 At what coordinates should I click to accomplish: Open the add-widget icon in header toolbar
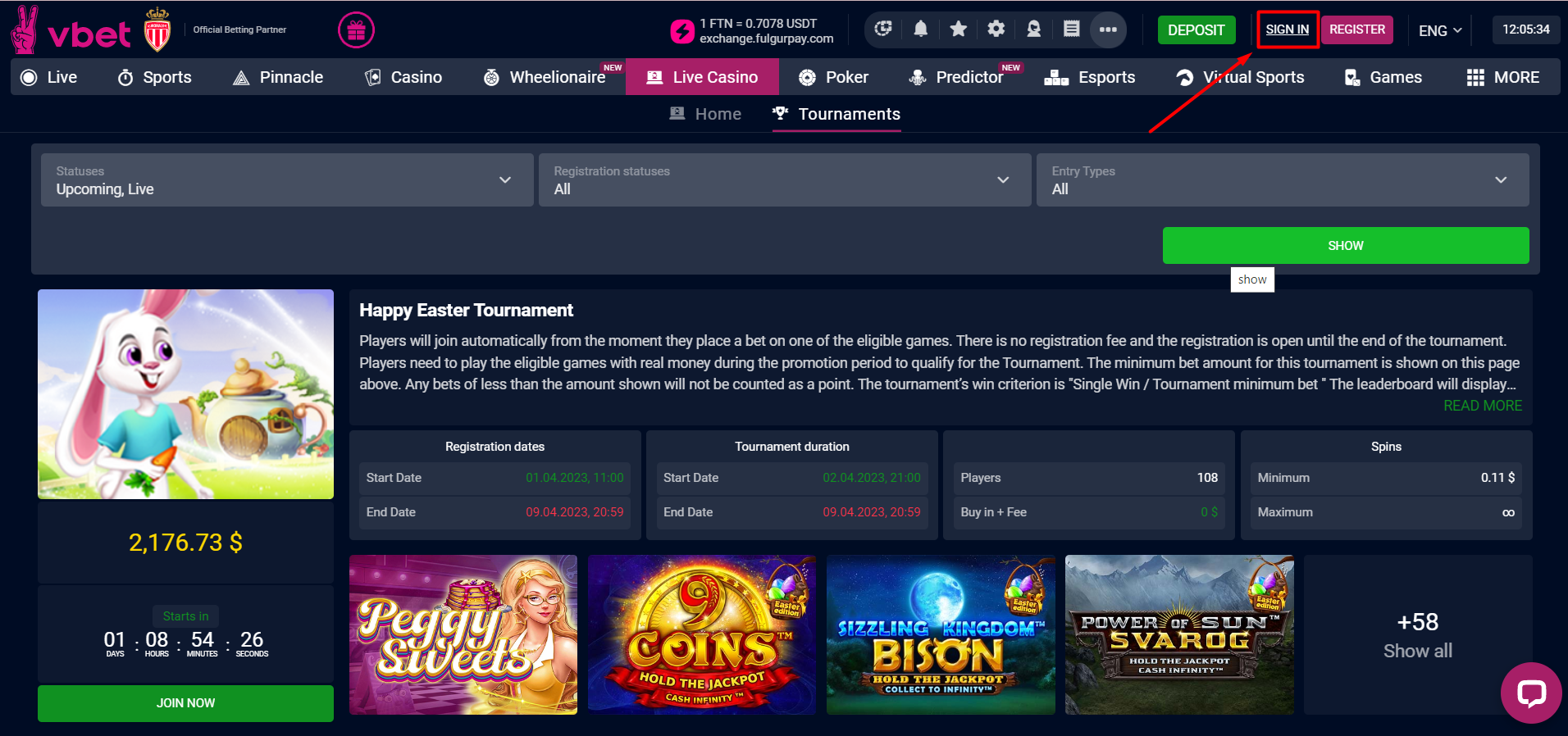pyautogui.click(x=883, y=30)
